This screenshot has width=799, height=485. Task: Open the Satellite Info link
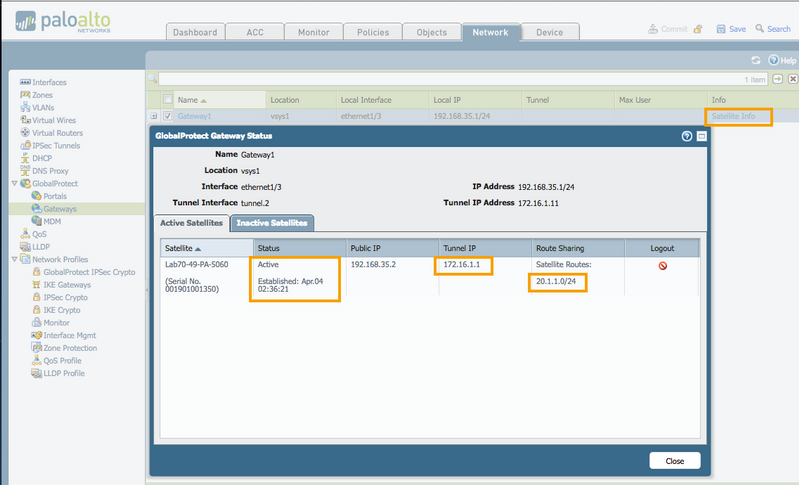coord(740,117)
